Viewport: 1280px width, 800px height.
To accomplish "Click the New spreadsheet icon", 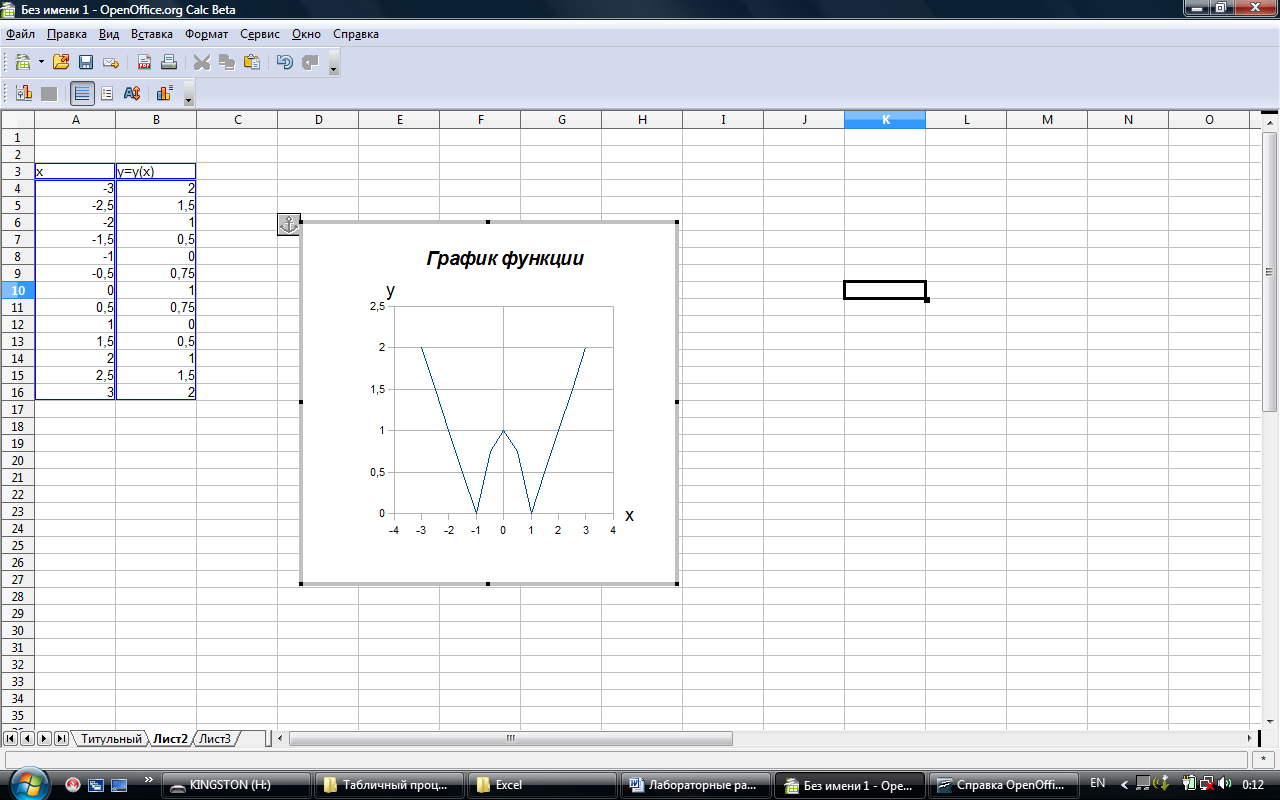I will pos(22,62).
